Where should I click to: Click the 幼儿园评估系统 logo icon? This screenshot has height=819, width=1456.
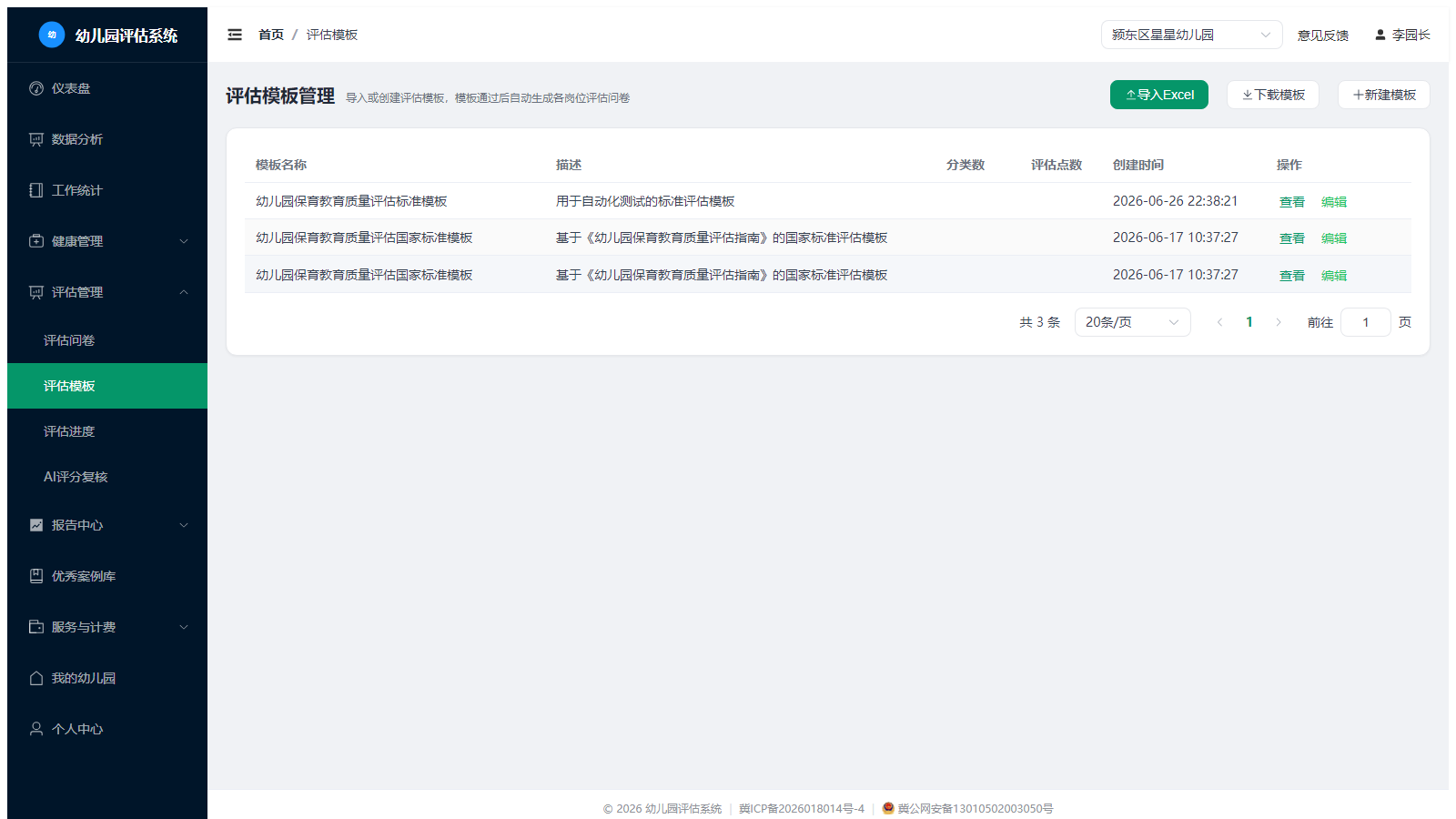(x=52, y=35)
